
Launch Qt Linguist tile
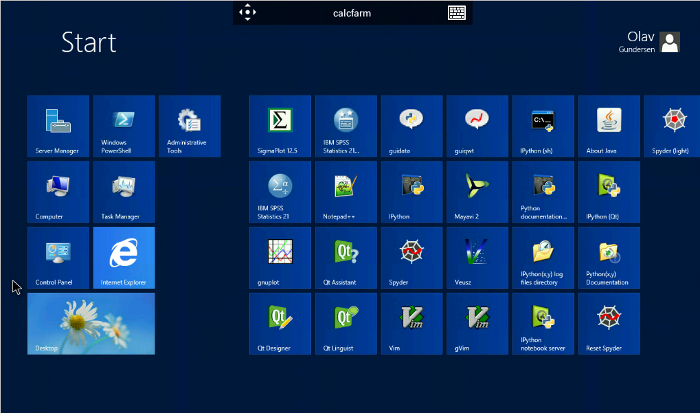pyautogui.click(x=346, y=324)
